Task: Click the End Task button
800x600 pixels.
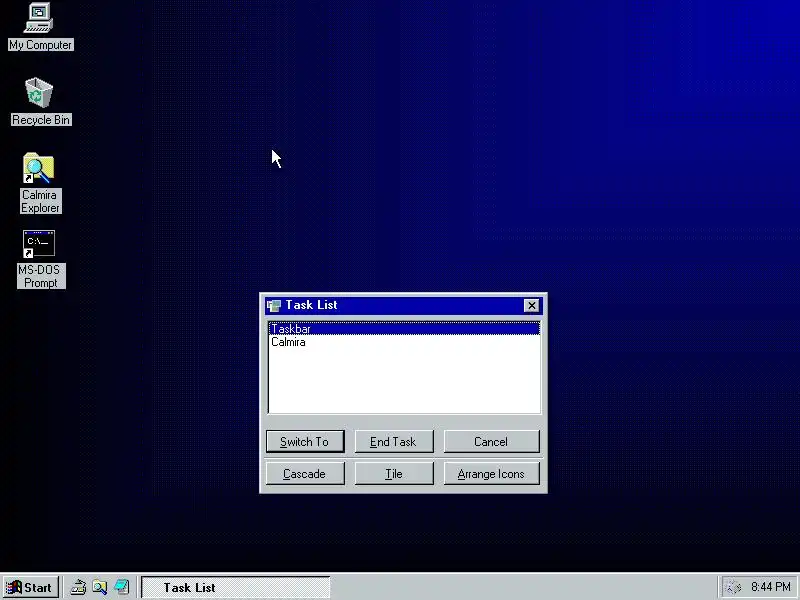Action: [394, 442]
